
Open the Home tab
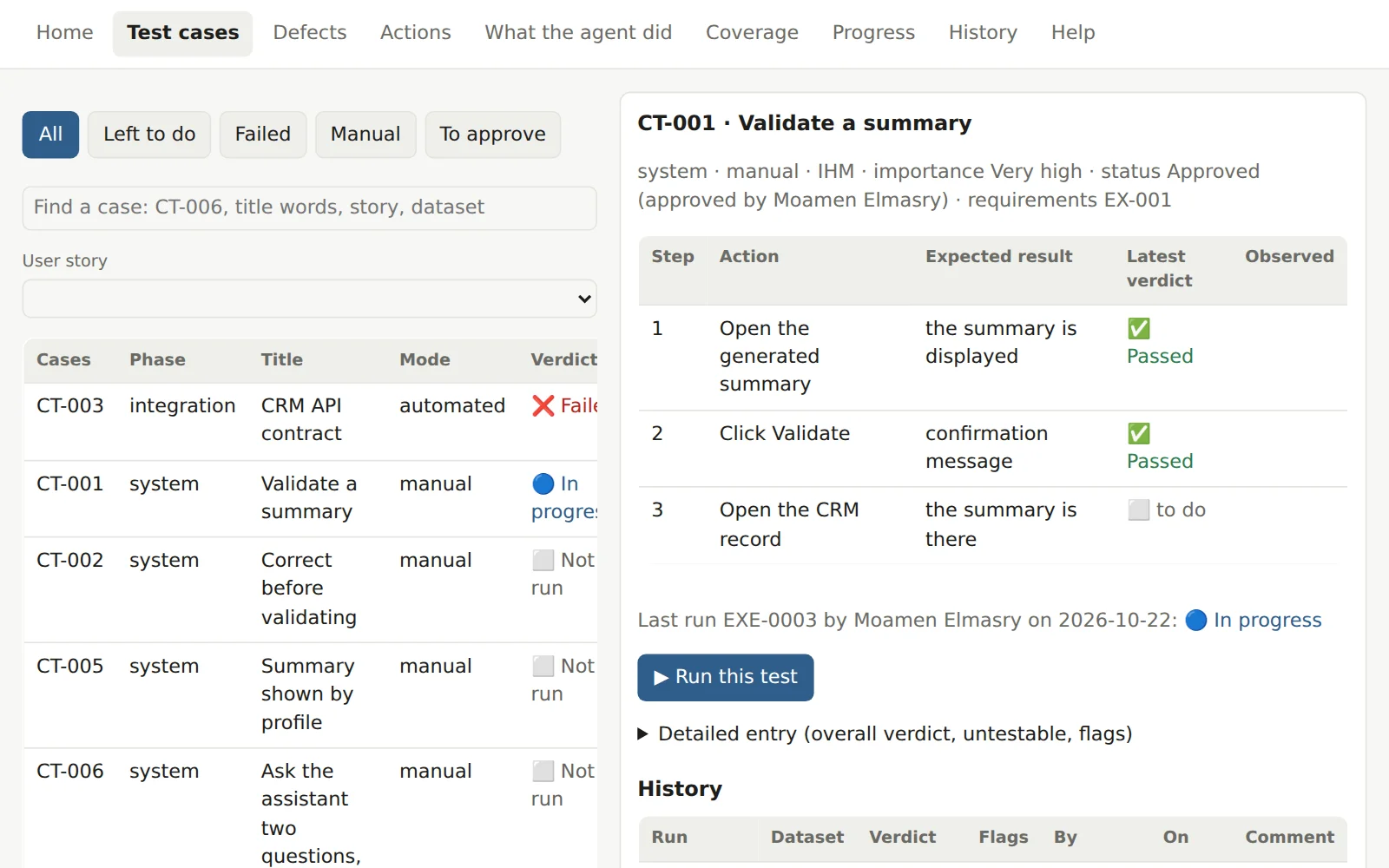[64, 33]
